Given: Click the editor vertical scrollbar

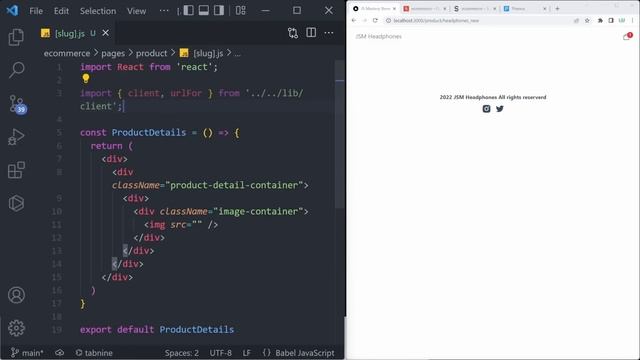Looking at the screenshot, I should point(340,135).
